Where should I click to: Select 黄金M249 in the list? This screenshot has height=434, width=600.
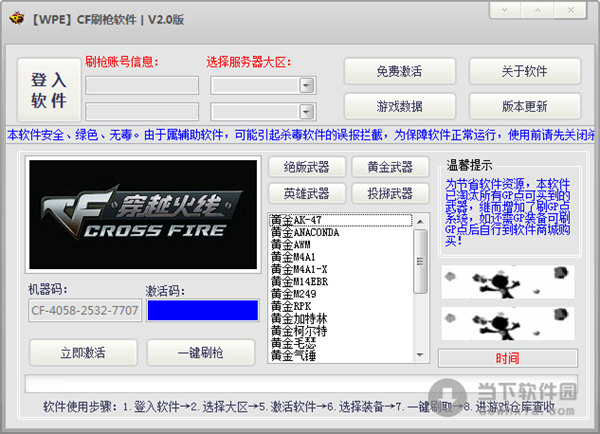(341, 294)
